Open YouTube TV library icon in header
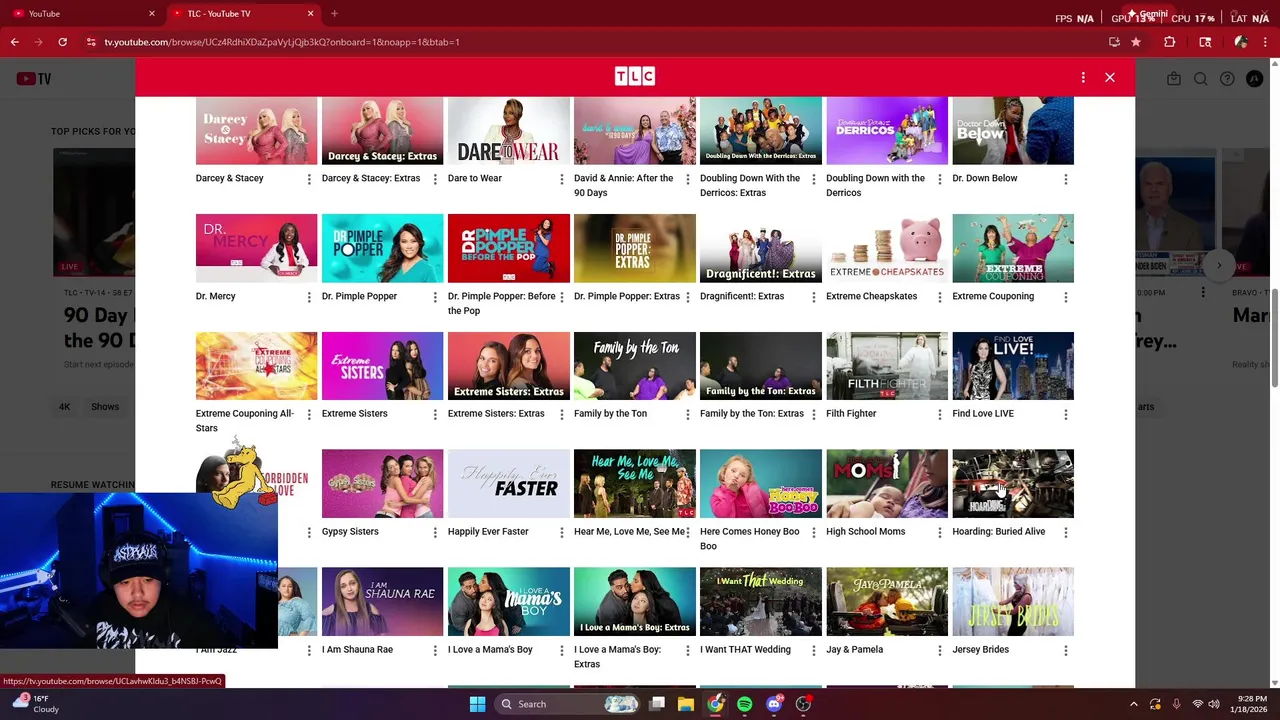 (x=1174, y=79)
